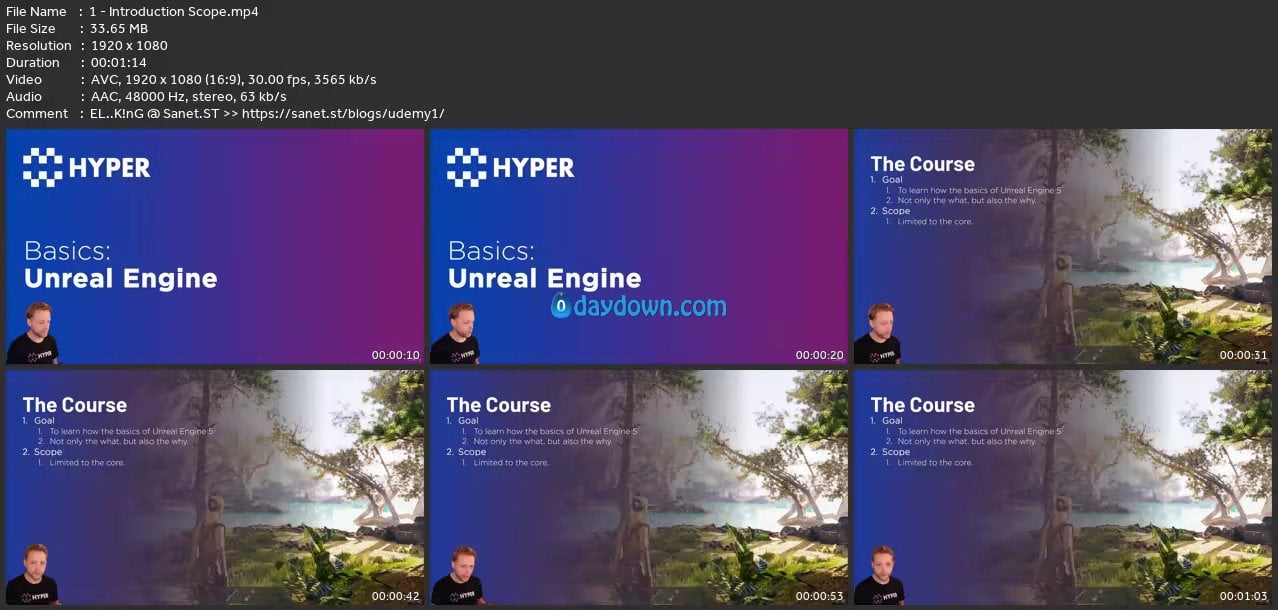This screenshot has height=610, width=1278.
Task: Click the presenter webcam in the 00:00:53 frame
Action: 457,574
